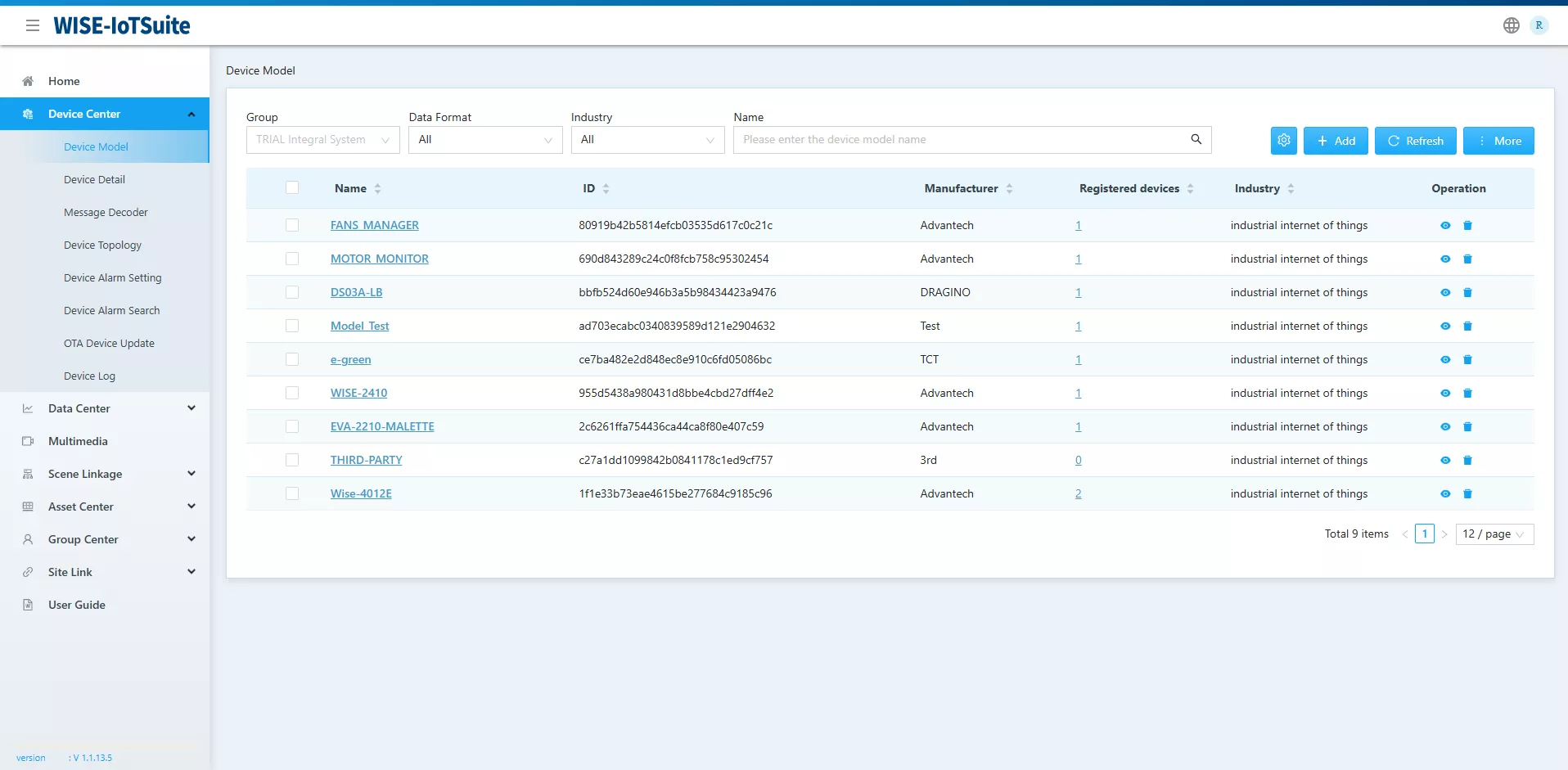Sort table by ID column arrows
The height and width of the screenshot is (770, 1568).
tap(606, 189)
